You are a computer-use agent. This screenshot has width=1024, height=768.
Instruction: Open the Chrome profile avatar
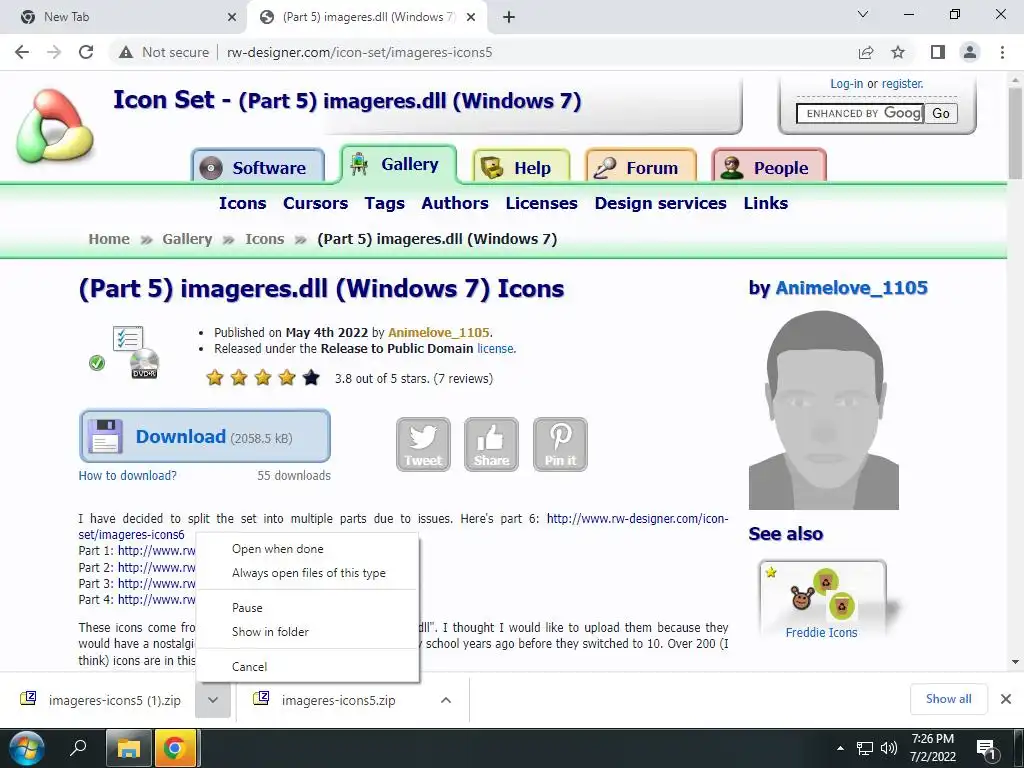coord(970,52)
